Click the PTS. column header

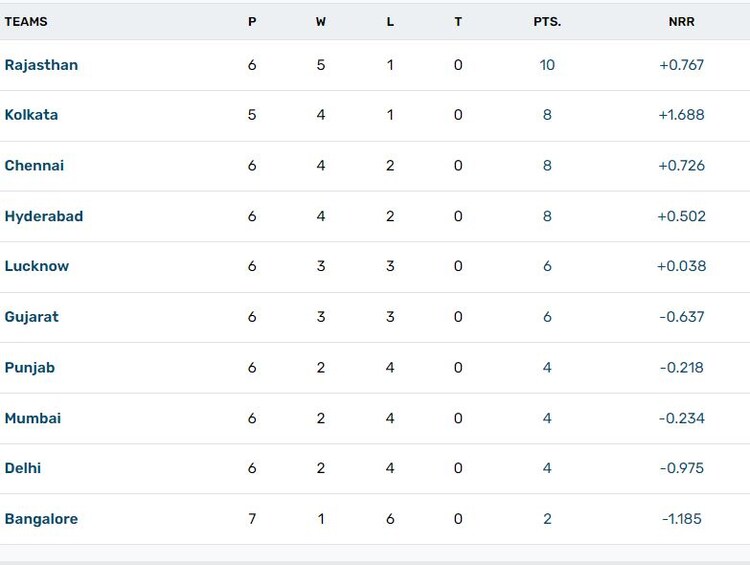(x=547, y=21)
